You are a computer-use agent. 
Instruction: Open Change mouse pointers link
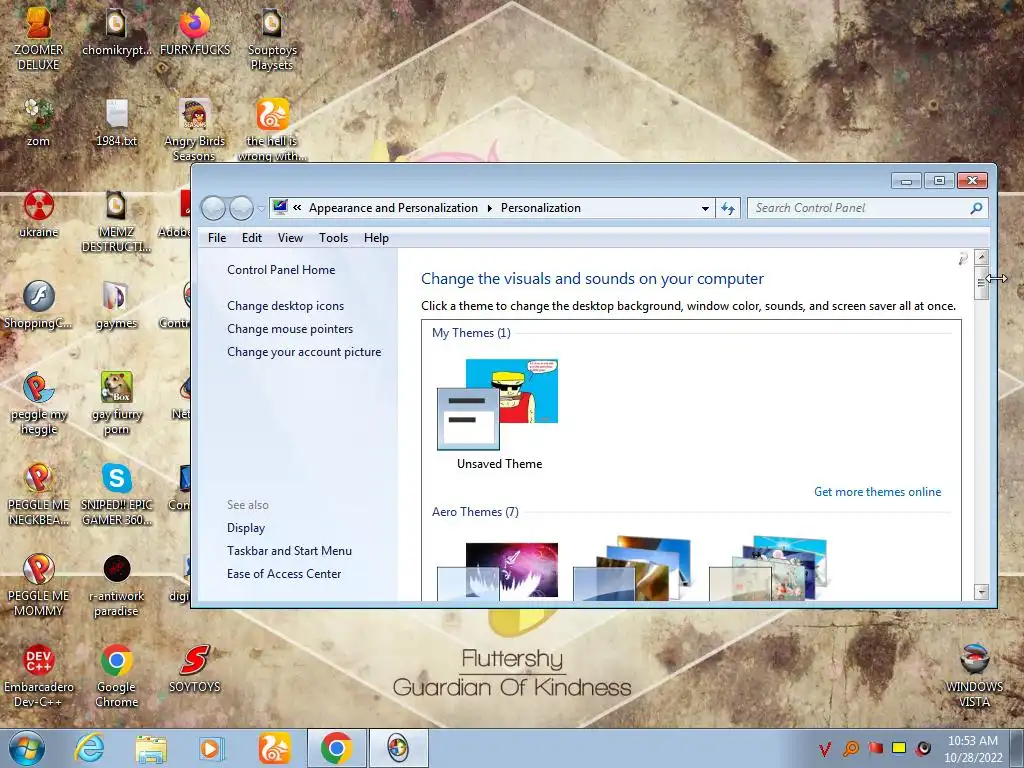pyautogui.click(x=290, y=328)
